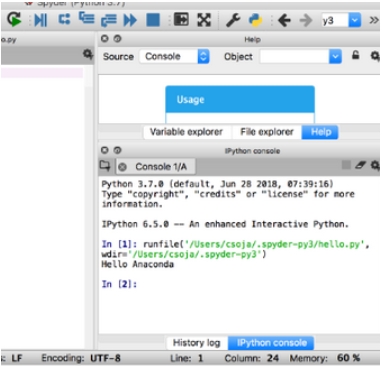Switch to the File explorer tab
382x366 pixels.
click(x=267, y=132)
